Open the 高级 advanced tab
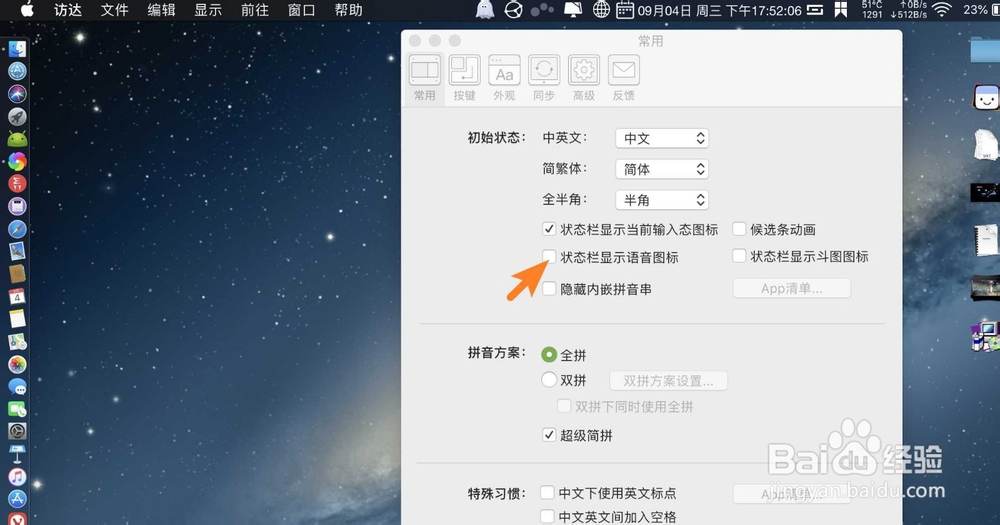 pyautogui.click(x=584, y=78)
